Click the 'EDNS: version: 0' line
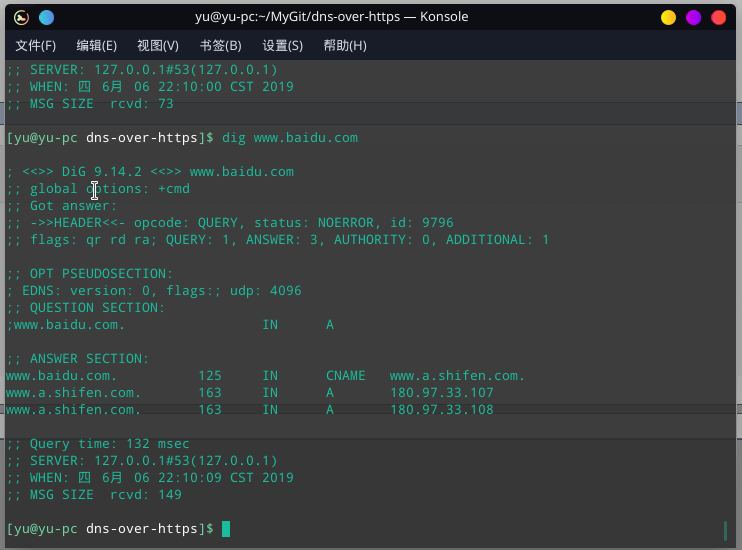The width and height of the screenshot is (742, 550). pos(154,291)
